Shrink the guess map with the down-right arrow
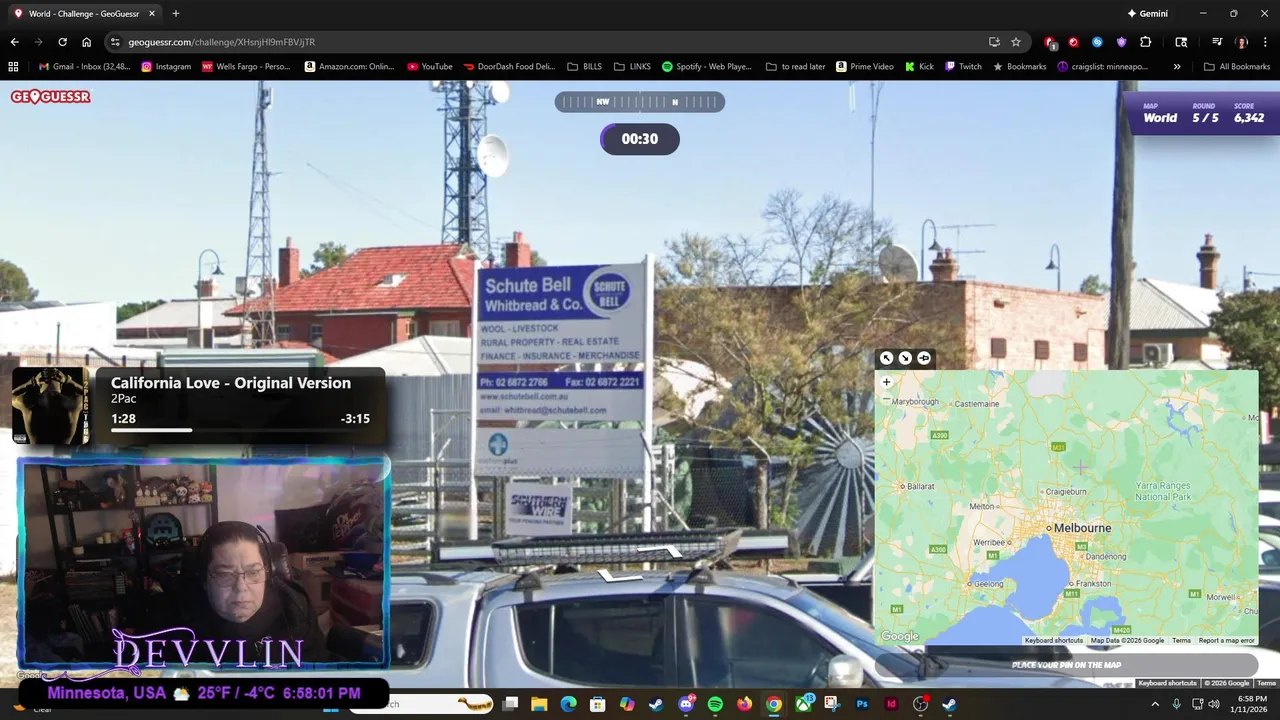 905,358
